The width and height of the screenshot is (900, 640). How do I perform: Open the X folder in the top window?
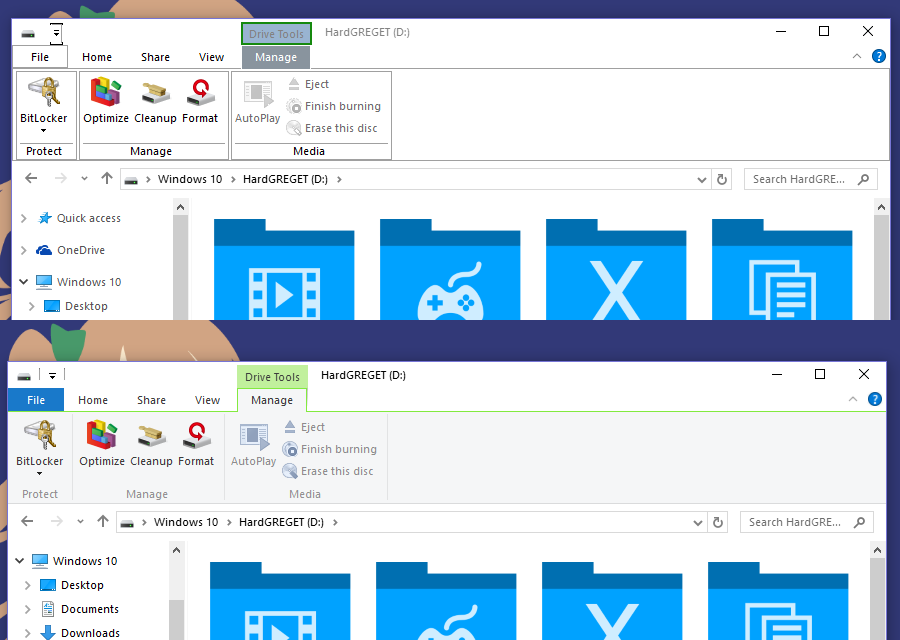pyautogui.click(x=616, y=269)
